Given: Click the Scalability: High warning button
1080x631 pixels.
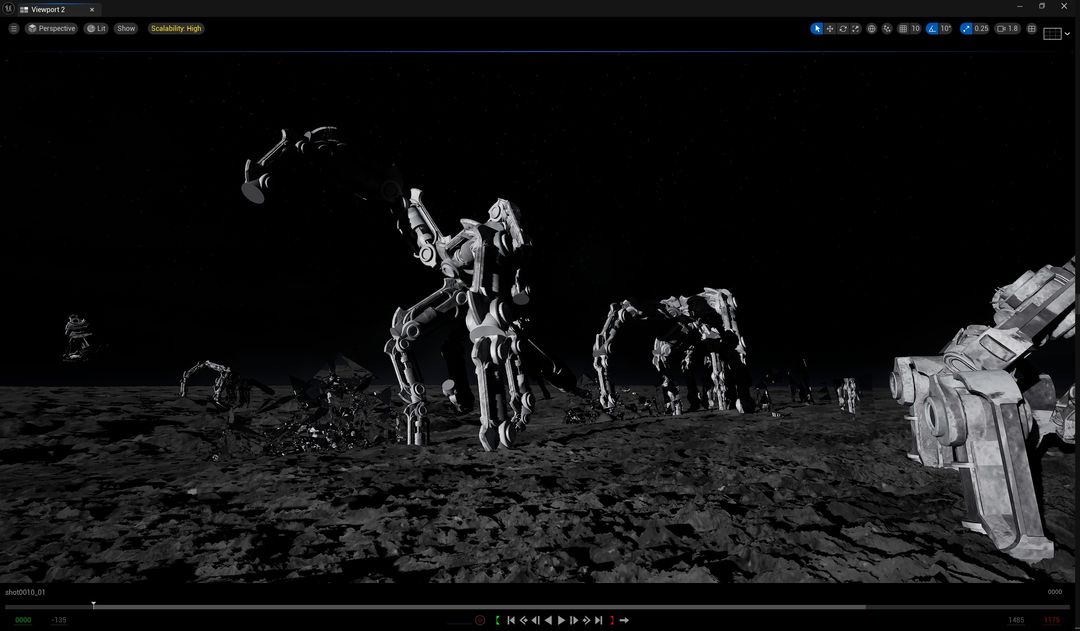Looking at the screenshot, I should click(176, 29).
